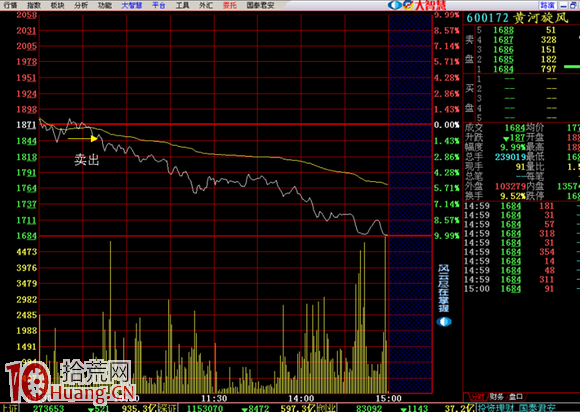This screenshot has width=580, height=412.
Task: Select sell level 3 price 1686
Action: (503, 50)
